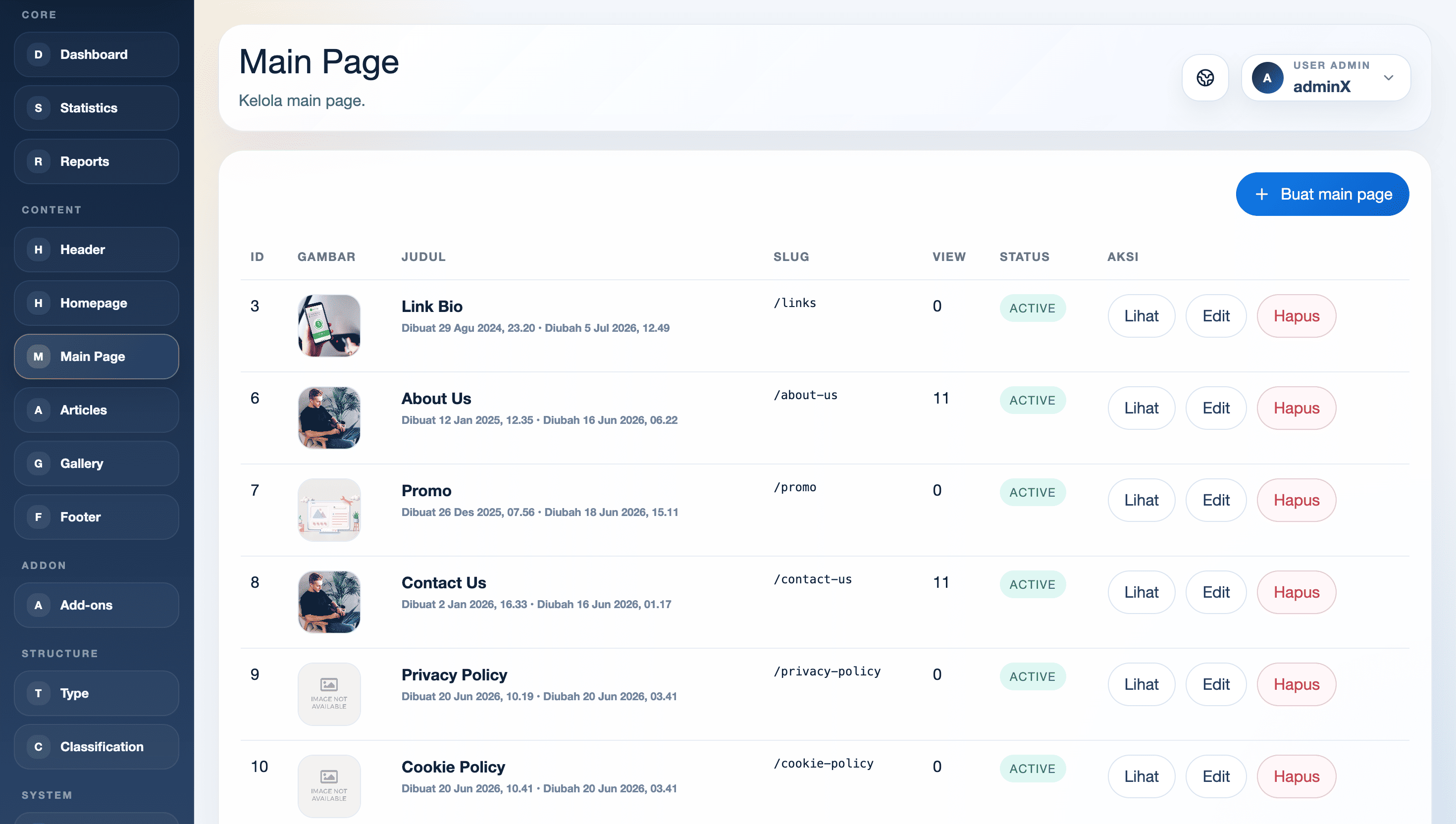This screenshot has height=824, width=1456.
Task: Click the Classification sidebar letter icon
Action: click(39, 746)
